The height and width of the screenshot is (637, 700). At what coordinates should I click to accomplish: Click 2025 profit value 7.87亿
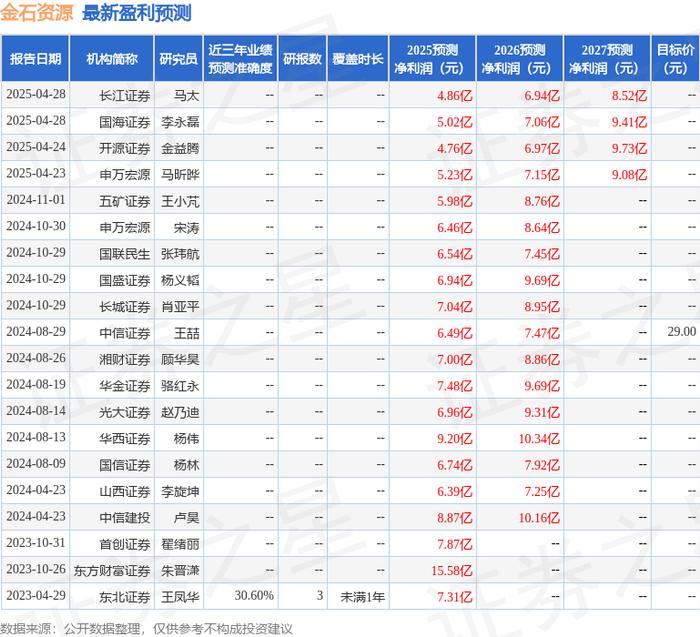454,544
